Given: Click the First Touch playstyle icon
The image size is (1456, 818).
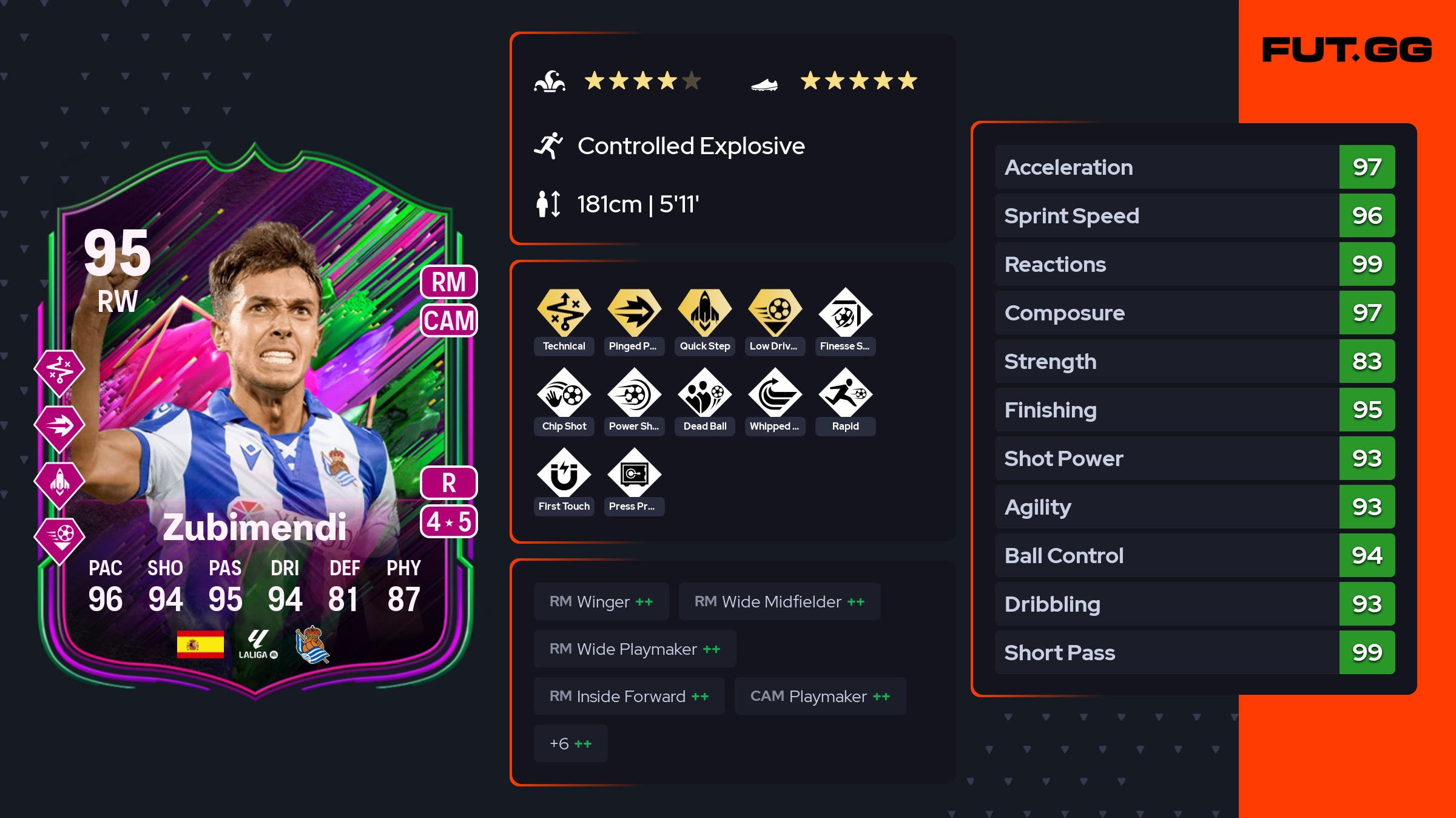Looking at the screenshot, I should [x=564, y=473].
